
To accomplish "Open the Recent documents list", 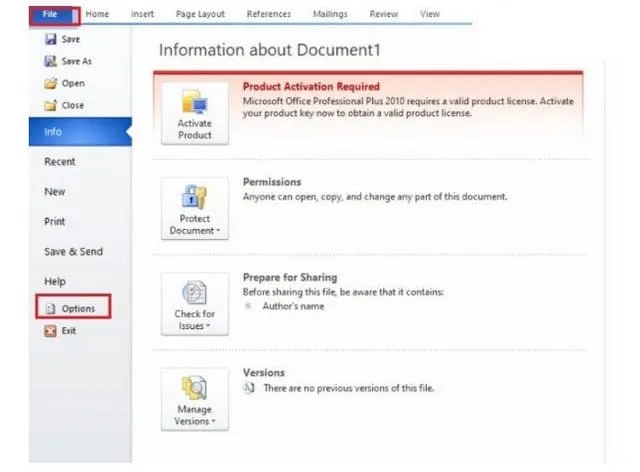I will pos(60,162).
